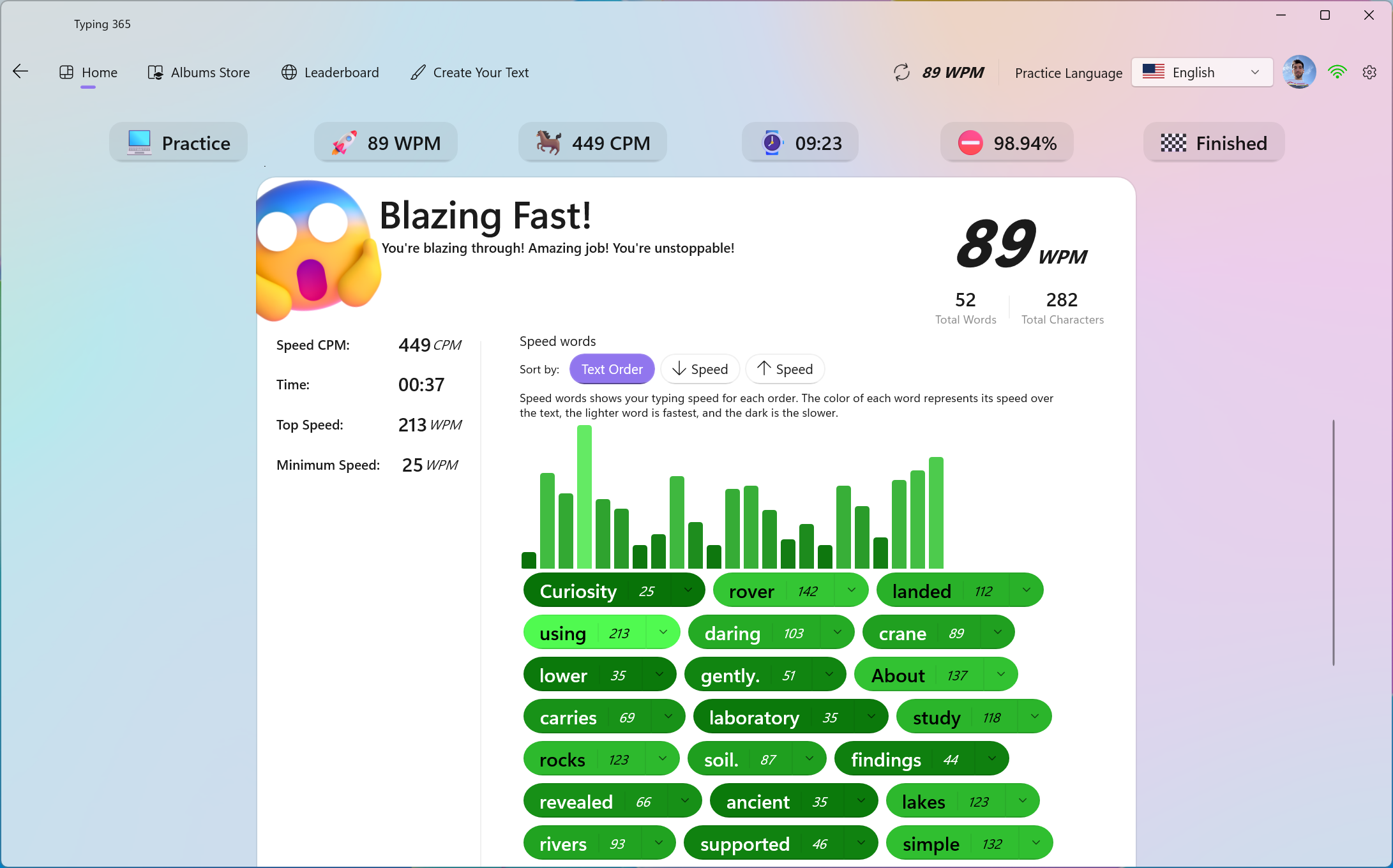Click the red no-entry accuracy icon
This screenshot has width=1393, height=868.
970,142
